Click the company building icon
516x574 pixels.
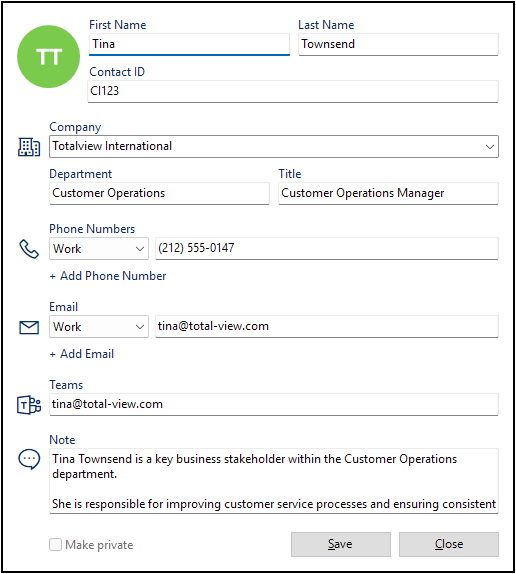(x=29, y=147)
